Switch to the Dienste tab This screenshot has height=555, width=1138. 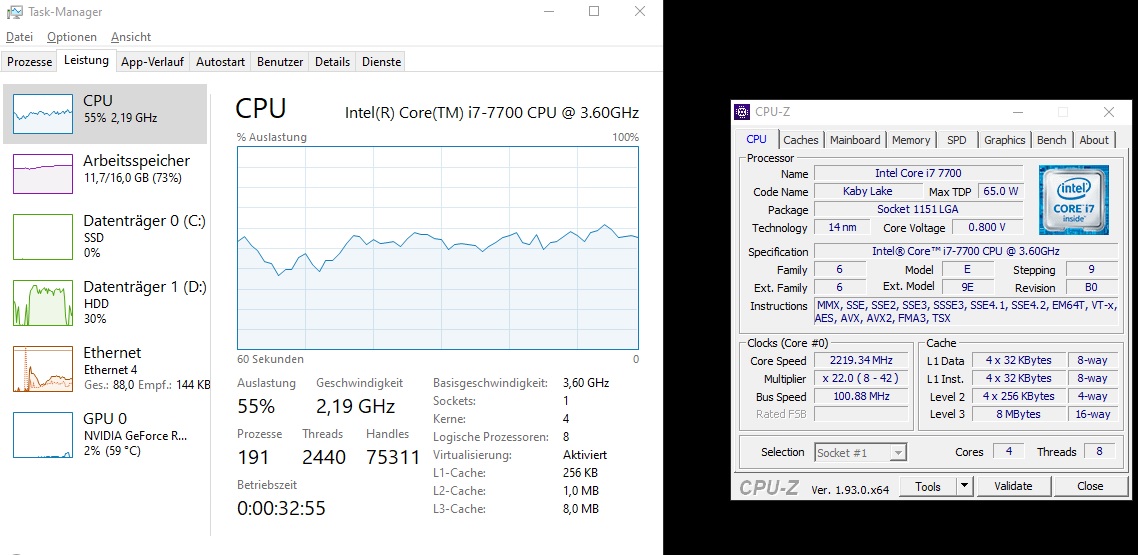381,62
